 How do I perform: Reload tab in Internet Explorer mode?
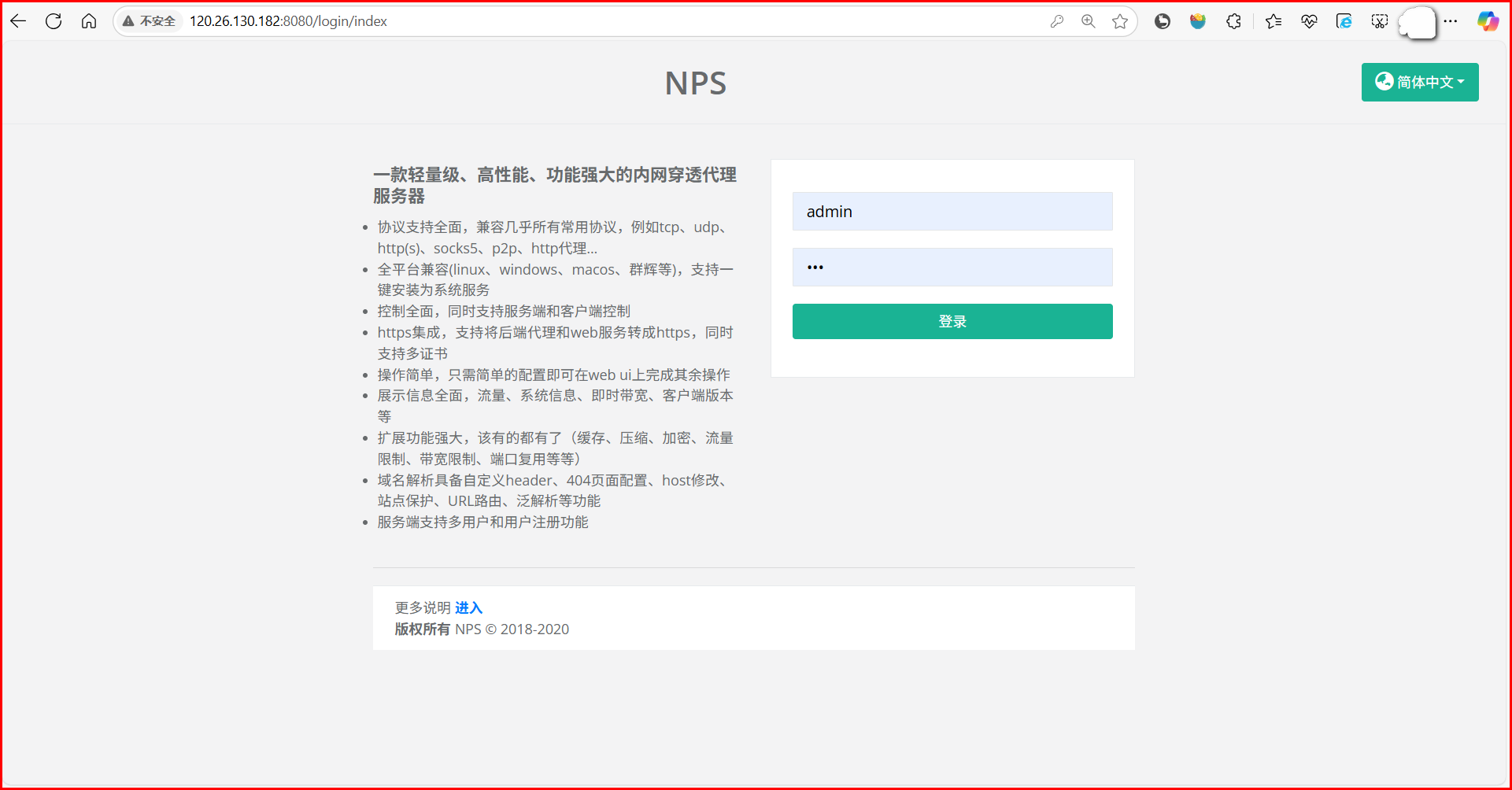pyautogui.click(x=1344, y=21)
